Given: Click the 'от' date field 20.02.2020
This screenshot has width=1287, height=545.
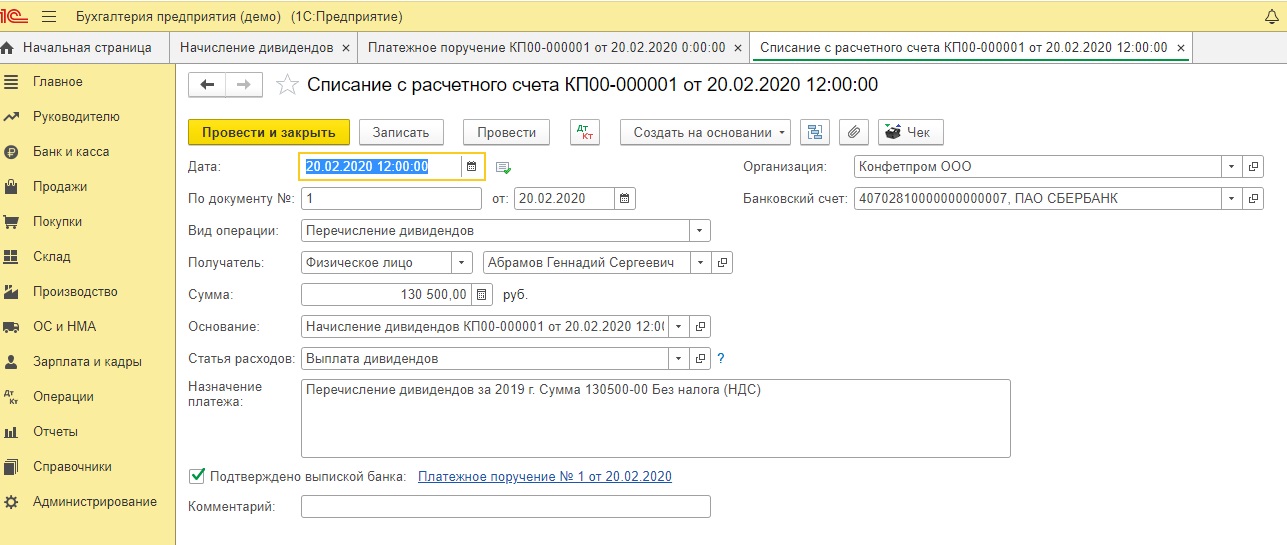Looking at the screenshot, I should 564,199.
